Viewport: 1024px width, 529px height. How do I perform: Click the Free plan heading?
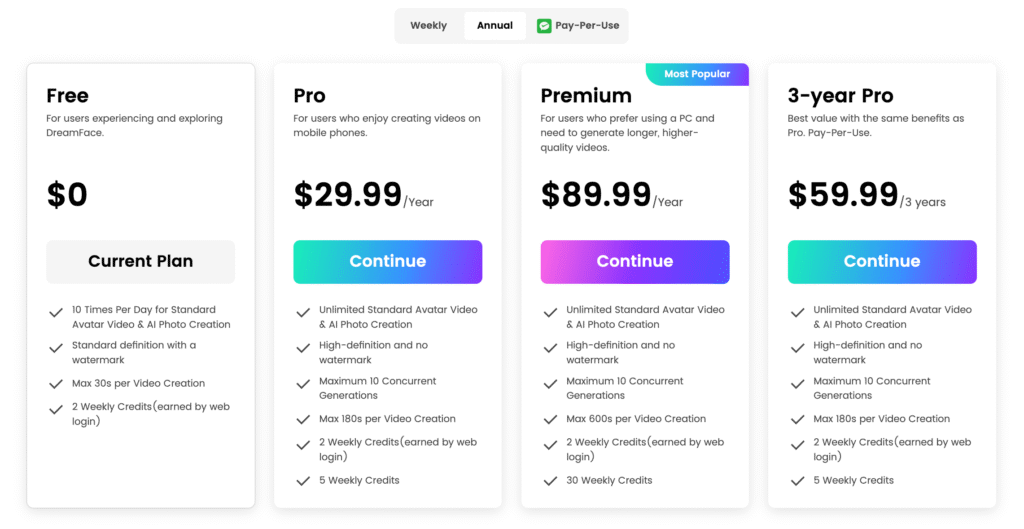(67, 95)
